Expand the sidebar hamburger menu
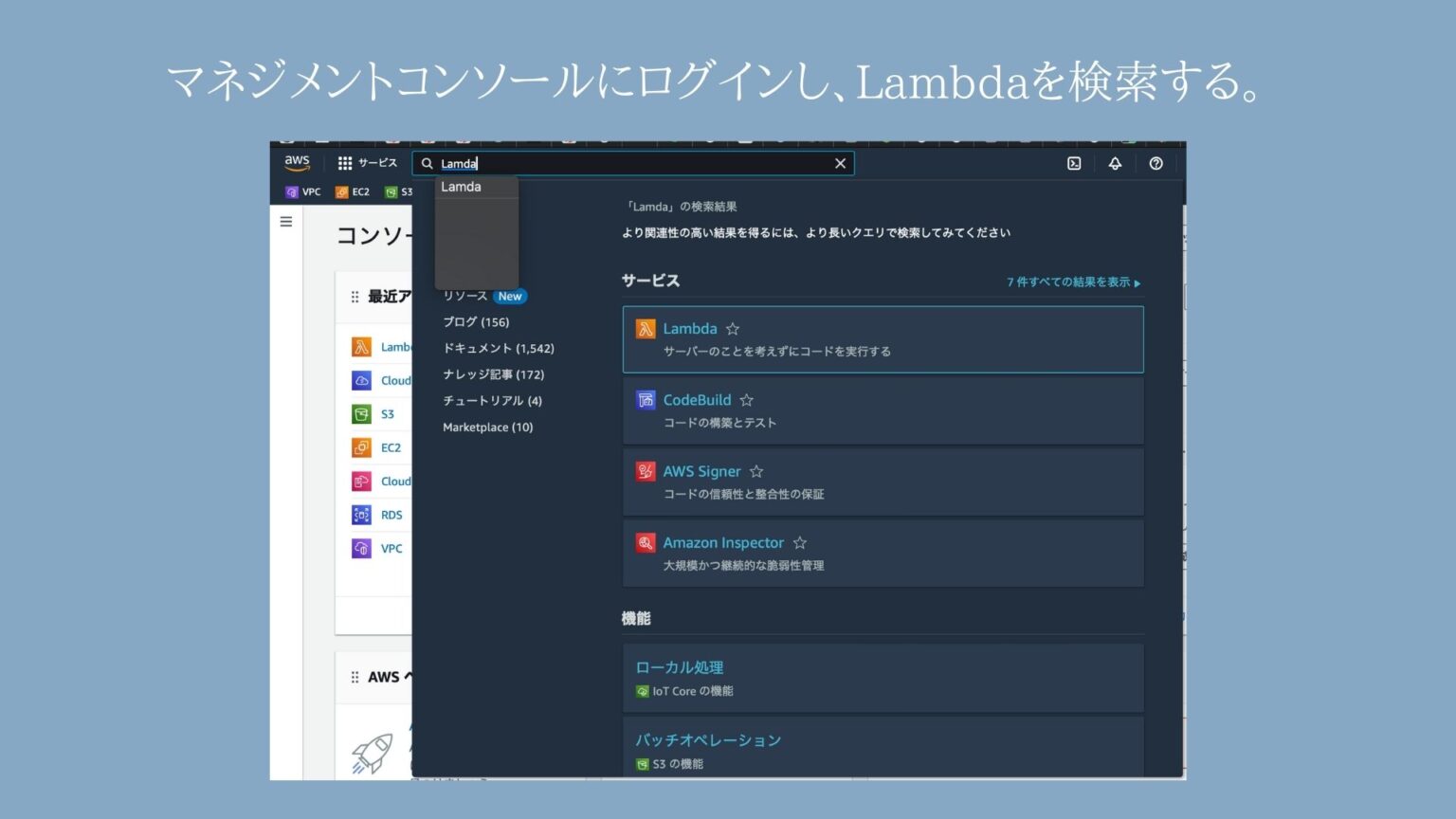1456x819 pixels. click(x=285, y=221)
